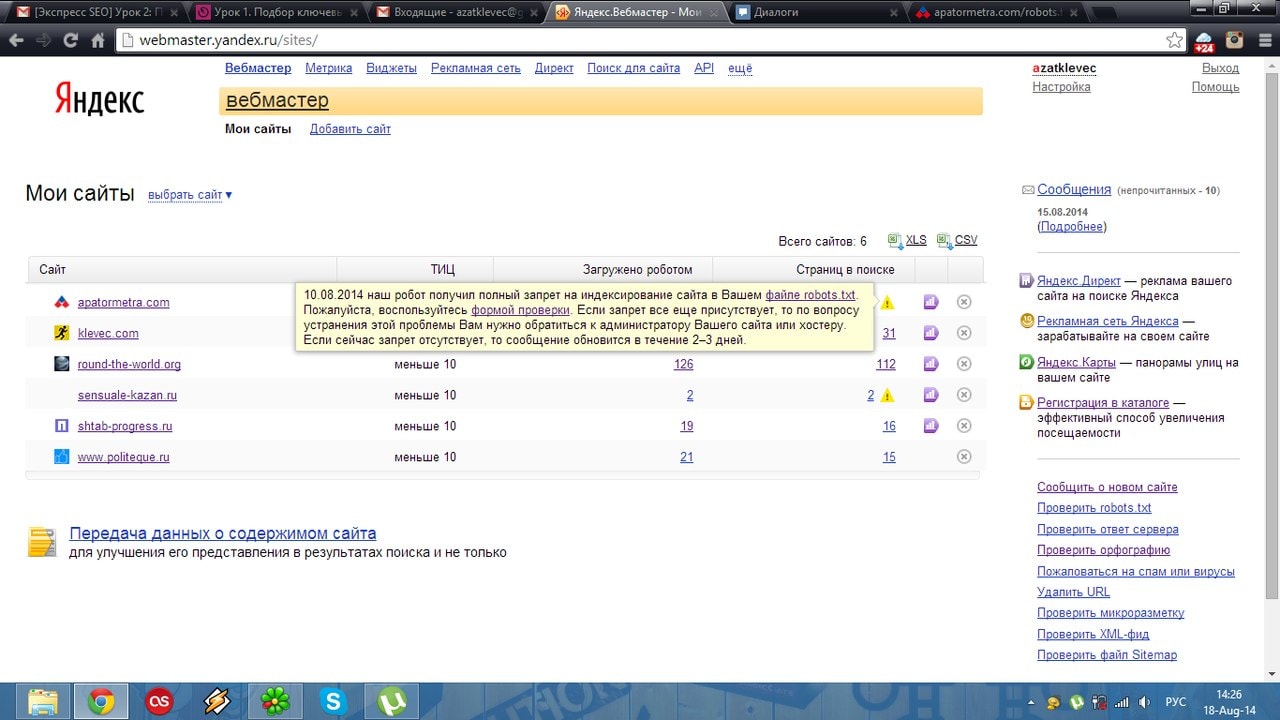Open the weather extension showing +24
Viewport: 1280px width, 720px height.
[x=1204, y=41]
